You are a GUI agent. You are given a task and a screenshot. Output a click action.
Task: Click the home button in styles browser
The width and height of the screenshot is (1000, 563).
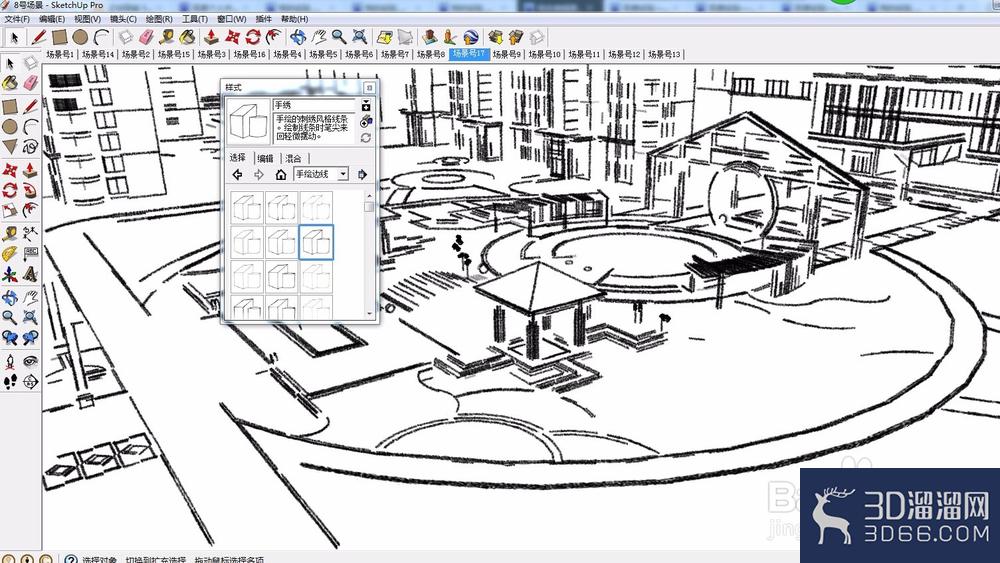coord(281,174)
